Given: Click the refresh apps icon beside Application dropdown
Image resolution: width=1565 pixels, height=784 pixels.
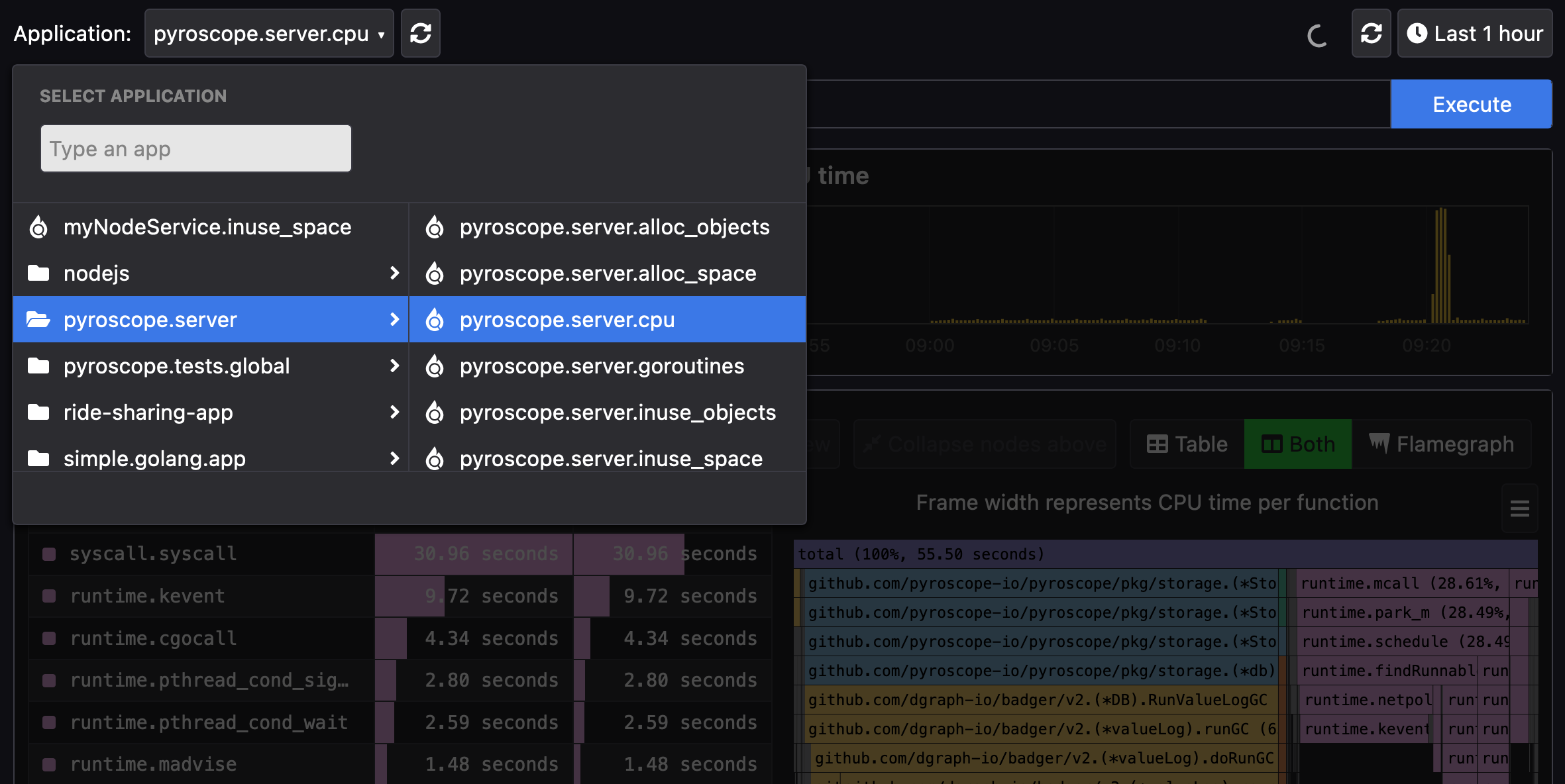Looking at the screenshot, I should [421, 33].
